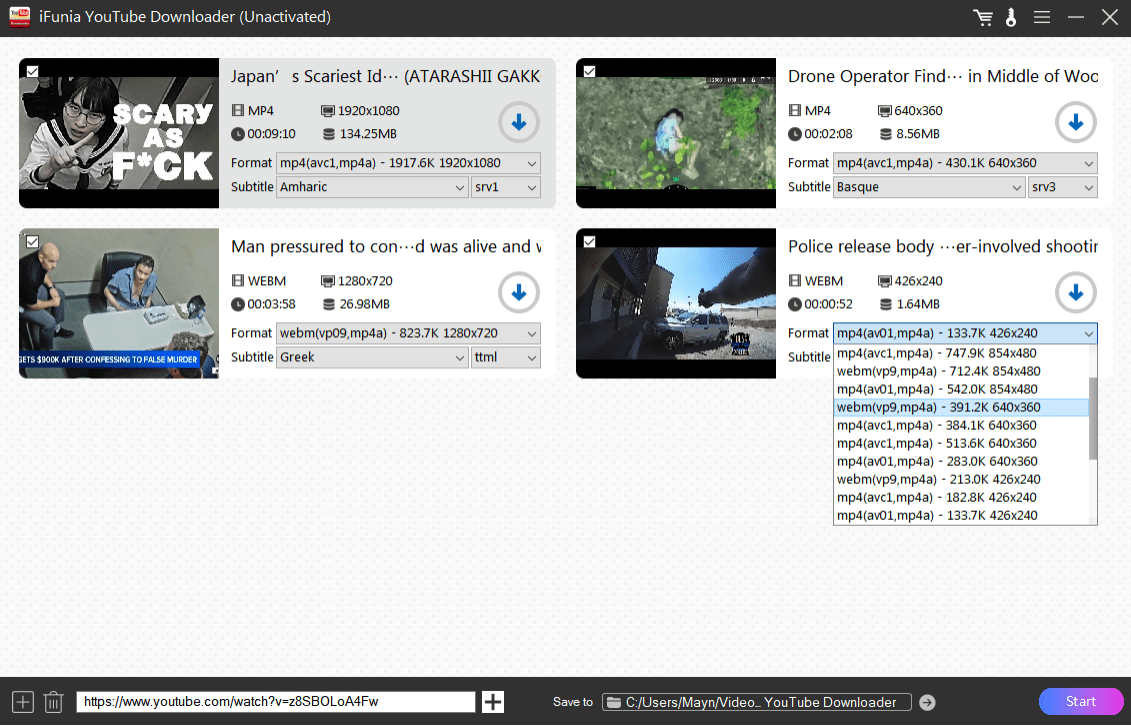1131x726 pixels.
Task: Click the trash delete icon
Action: coord(54,702)
